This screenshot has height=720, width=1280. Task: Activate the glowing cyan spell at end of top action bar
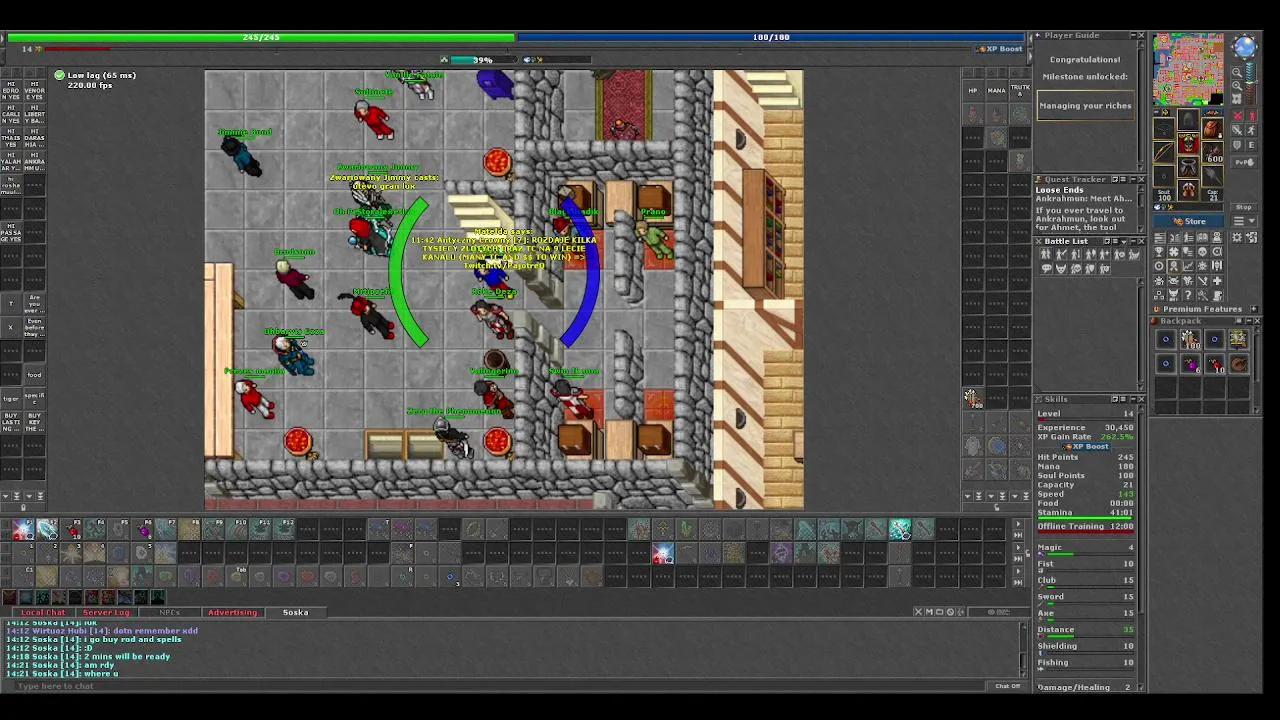point(900,531)
